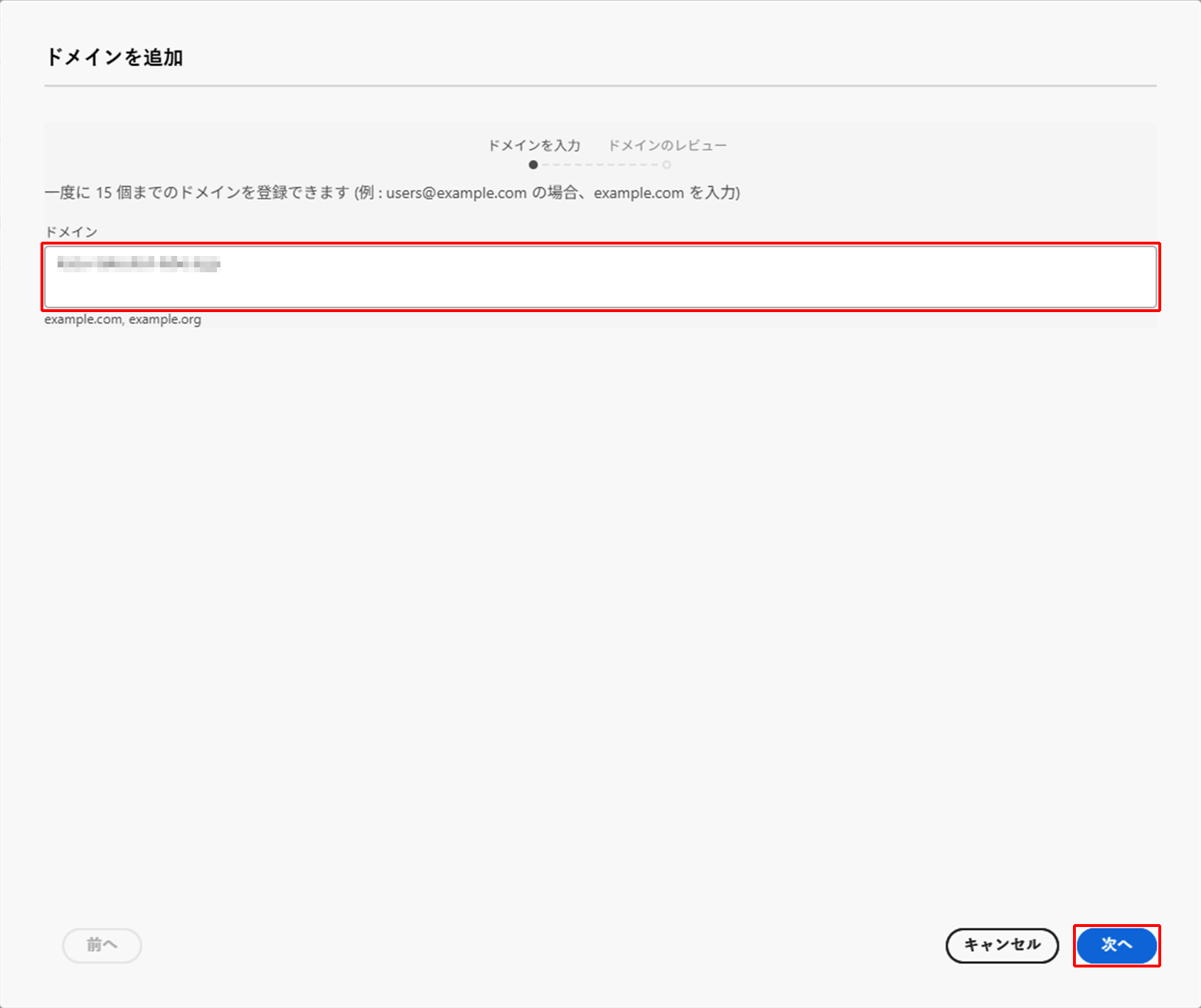This screenshot has width=1201, height=1008.
Task: Click the hollow review step indicator circle
Action: [x=666, y=165]
